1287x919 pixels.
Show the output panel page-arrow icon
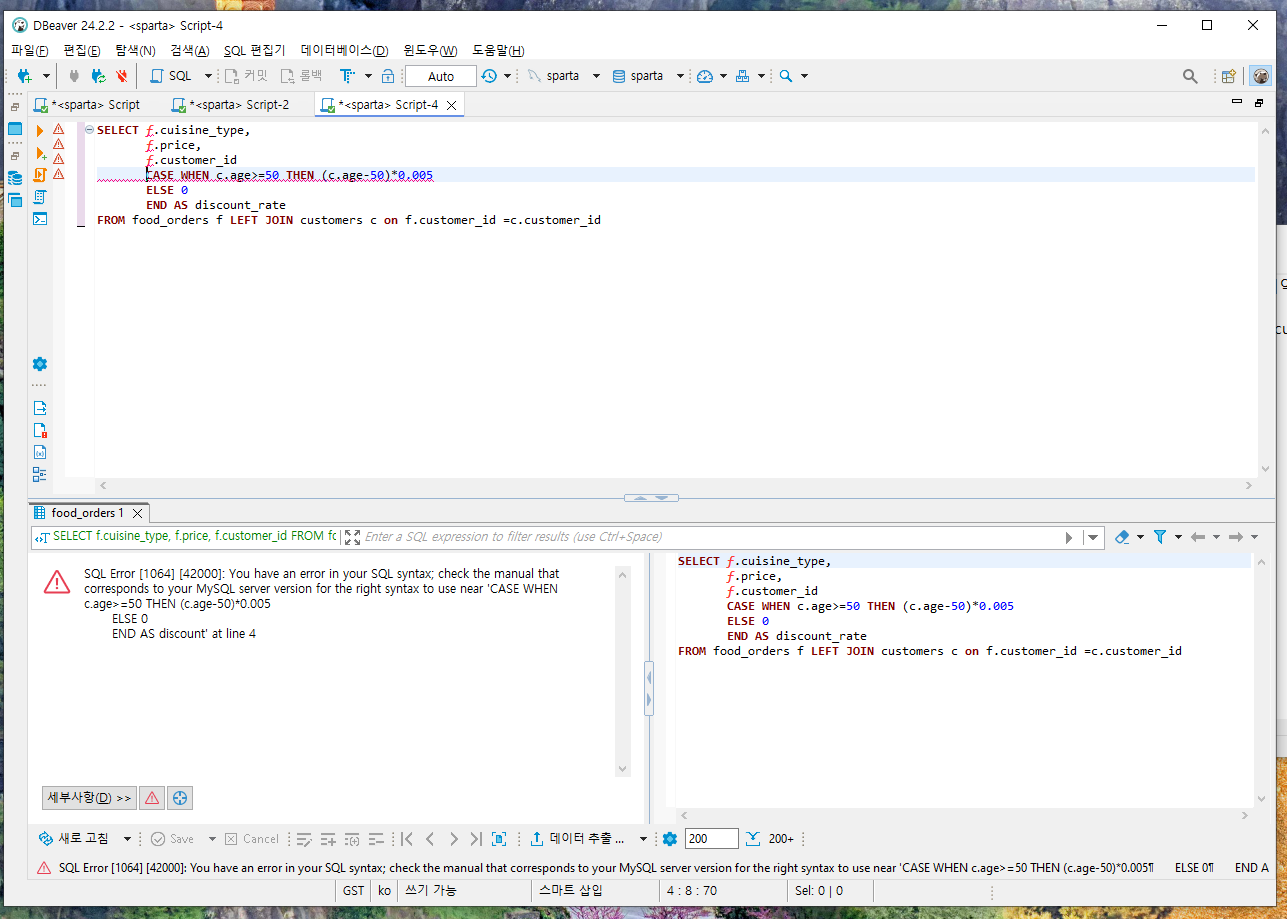[40, 408]
